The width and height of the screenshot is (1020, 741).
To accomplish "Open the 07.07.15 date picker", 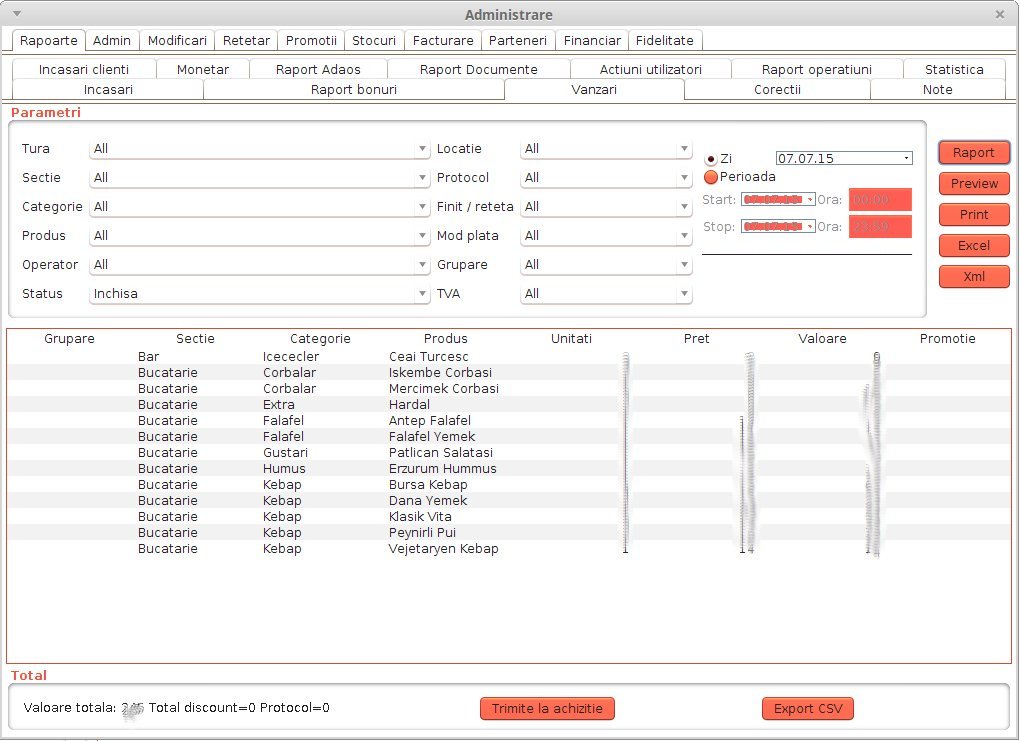I will (844, 158).
